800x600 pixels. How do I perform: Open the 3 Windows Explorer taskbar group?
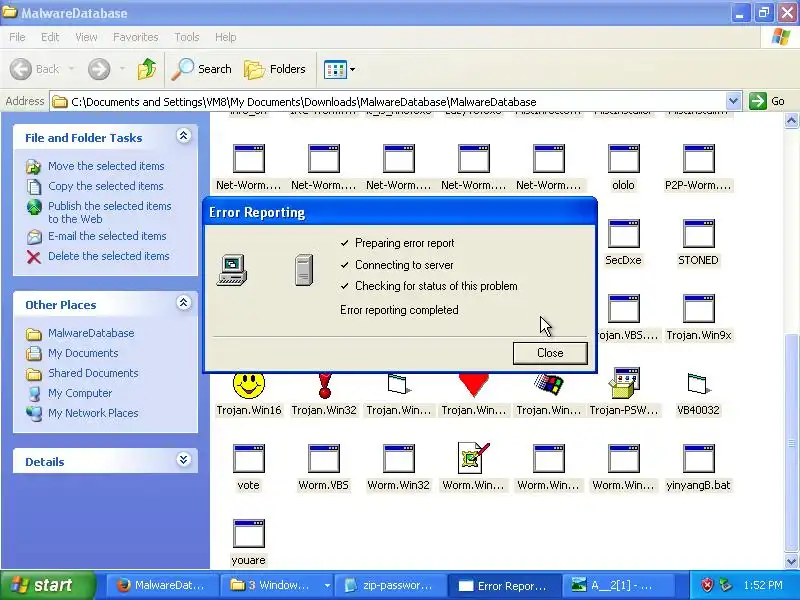coord(278,585)
